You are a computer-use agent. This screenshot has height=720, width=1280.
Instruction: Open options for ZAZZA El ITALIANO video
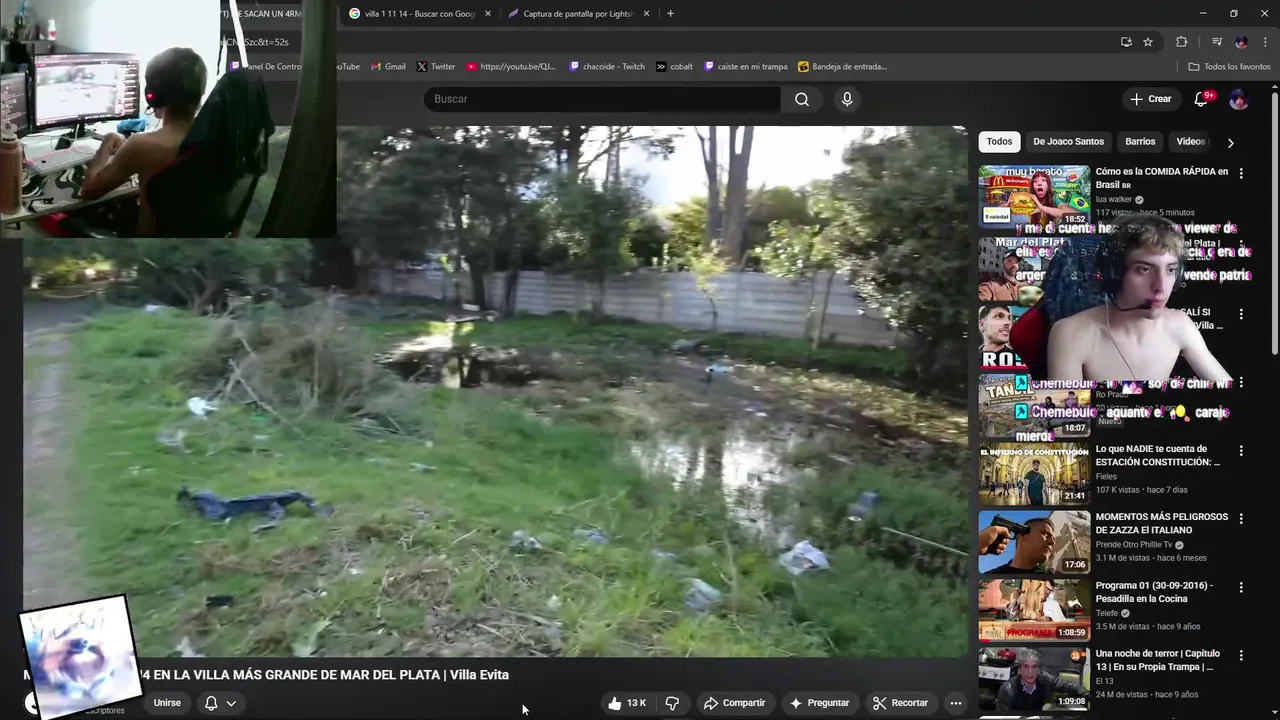[1241, 519]
